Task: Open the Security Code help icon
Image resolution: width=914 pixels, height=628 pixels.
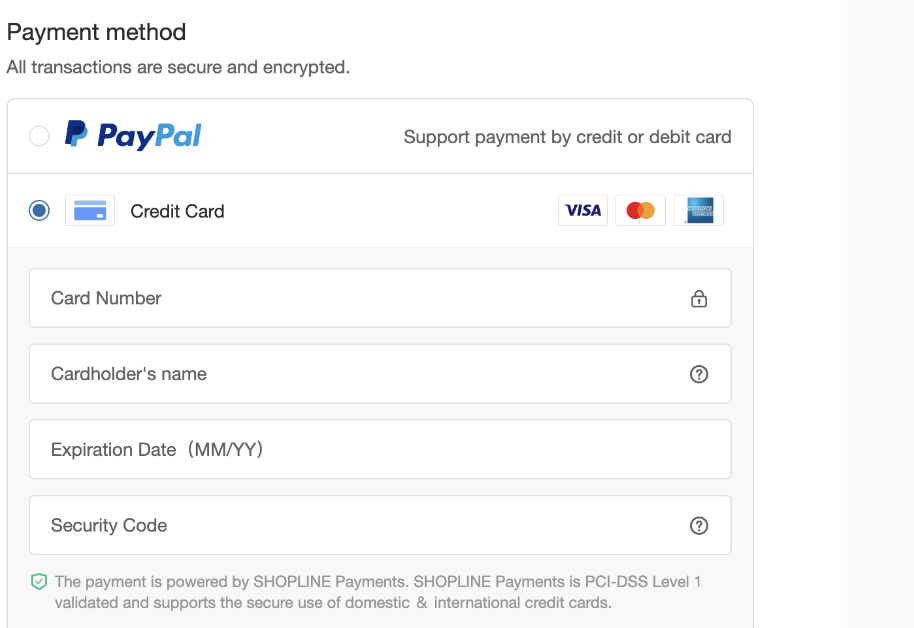Action: click(699, 526)
